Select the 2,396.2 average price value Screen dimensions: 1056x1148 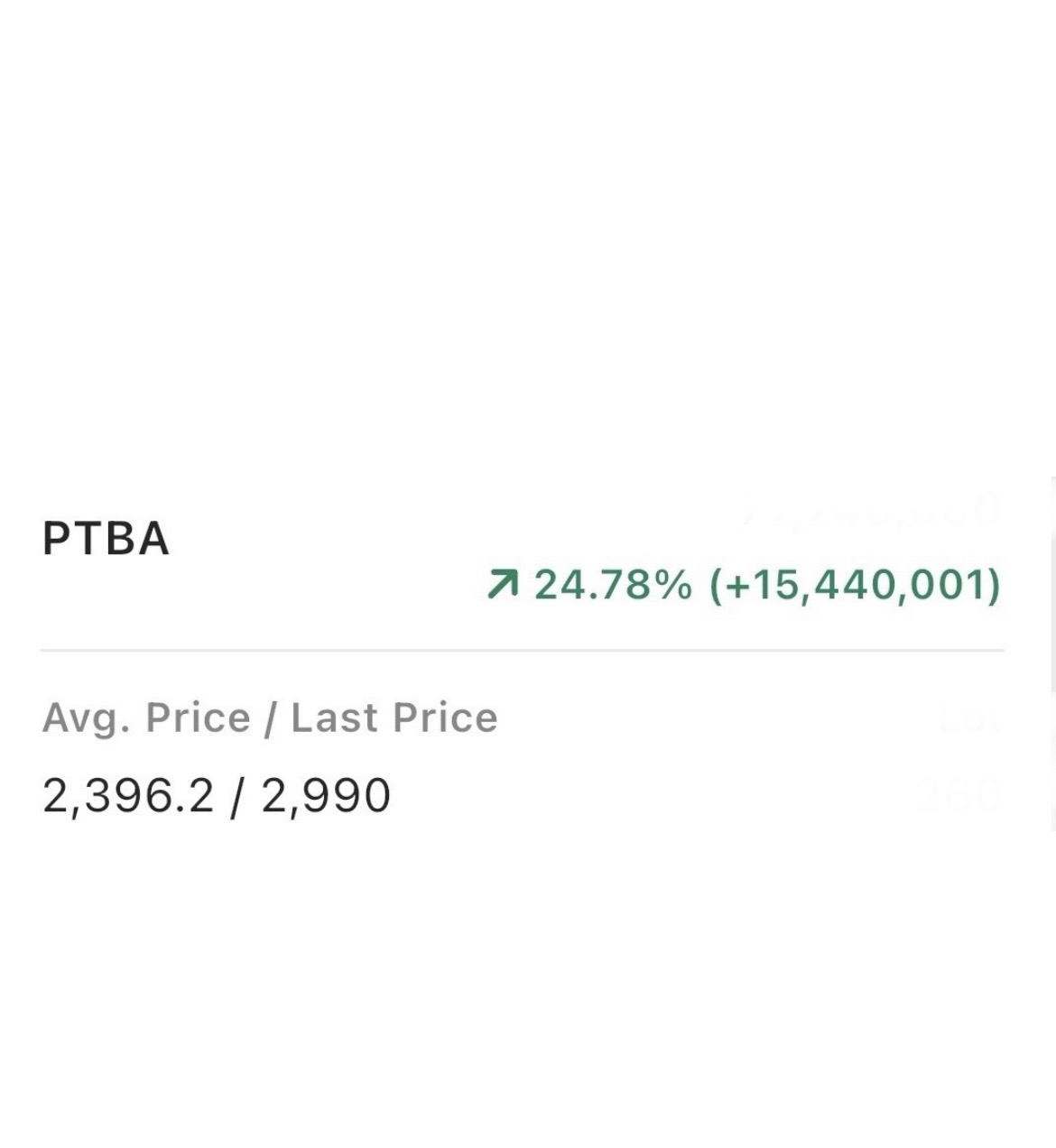click(x=128, y=796)
